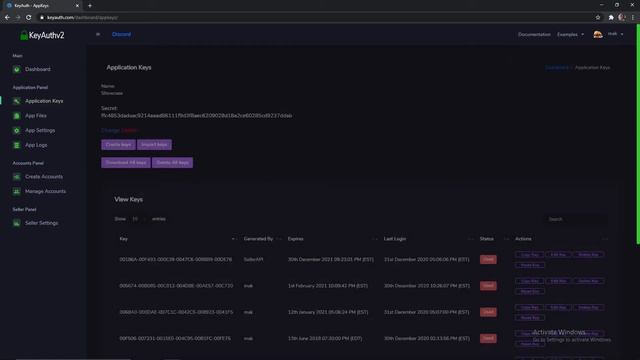Viewport: 640px width, 360px height.
Task: Click the Delete All keys button
Action: (172, 162)
